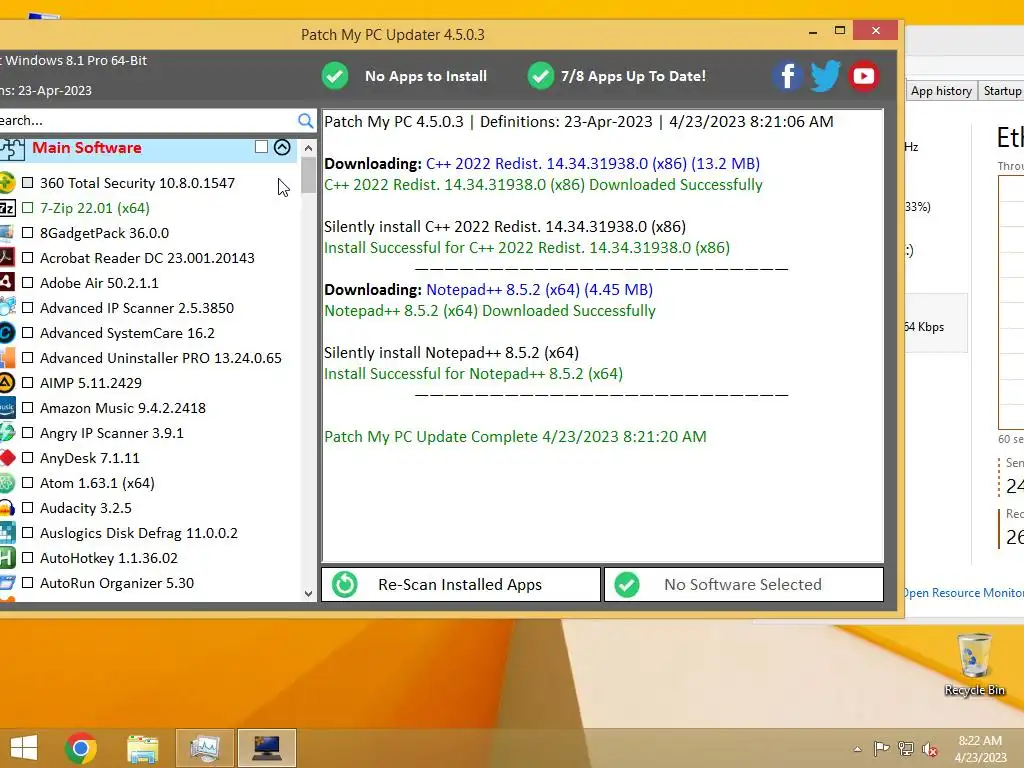
Task: Open Resource Monitor link in Task Manager
Action: point(963,593)
